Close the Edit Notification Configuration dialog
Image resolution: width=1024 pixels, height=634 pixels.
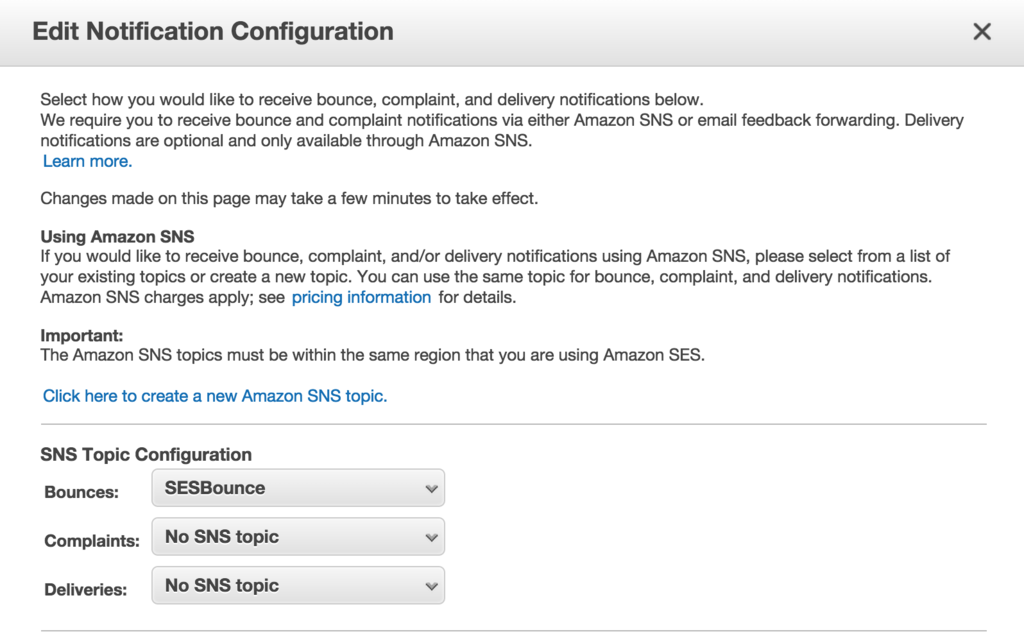pyautogui.click(x=982, y=32)
